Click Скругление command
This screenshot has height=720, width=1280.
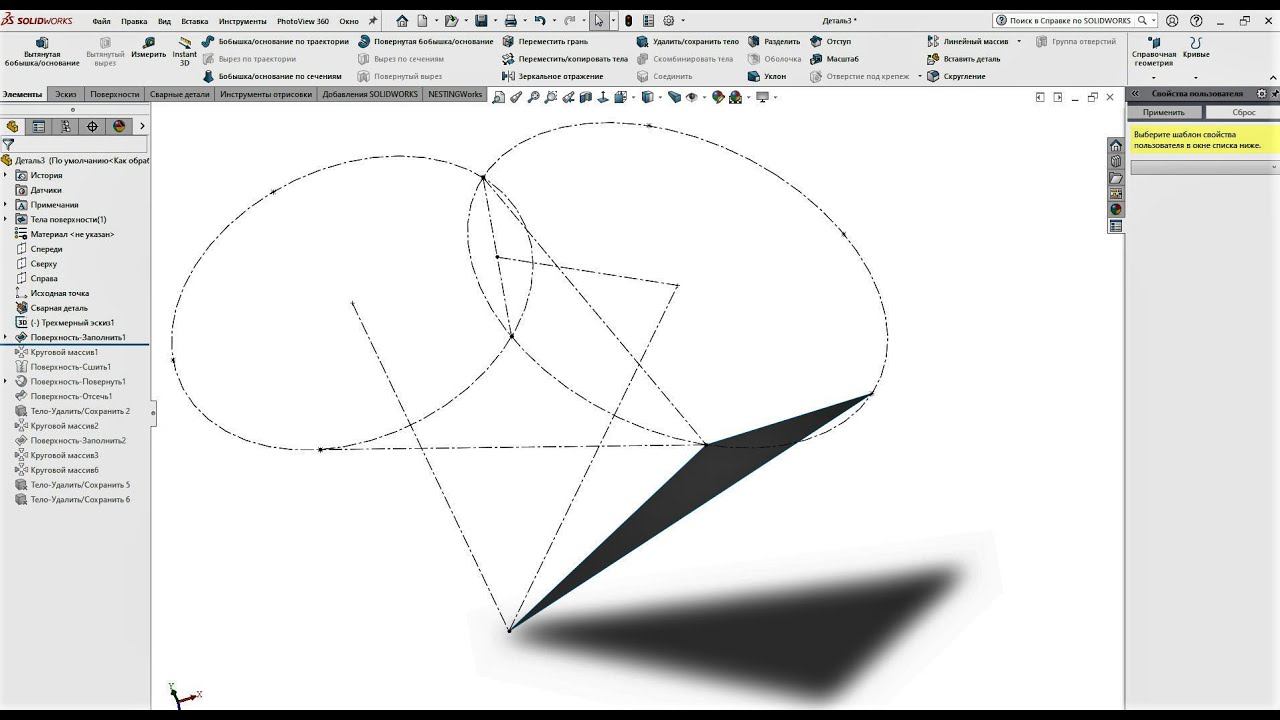click(x=956, y=76)
